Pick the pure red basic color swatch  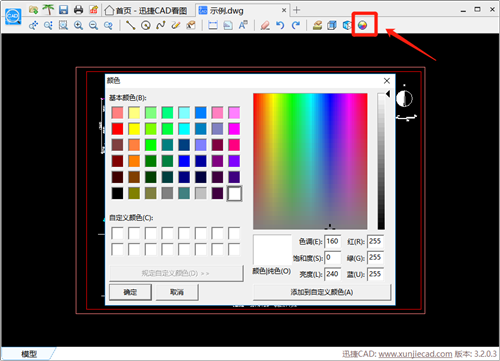(x=117, y=129)
